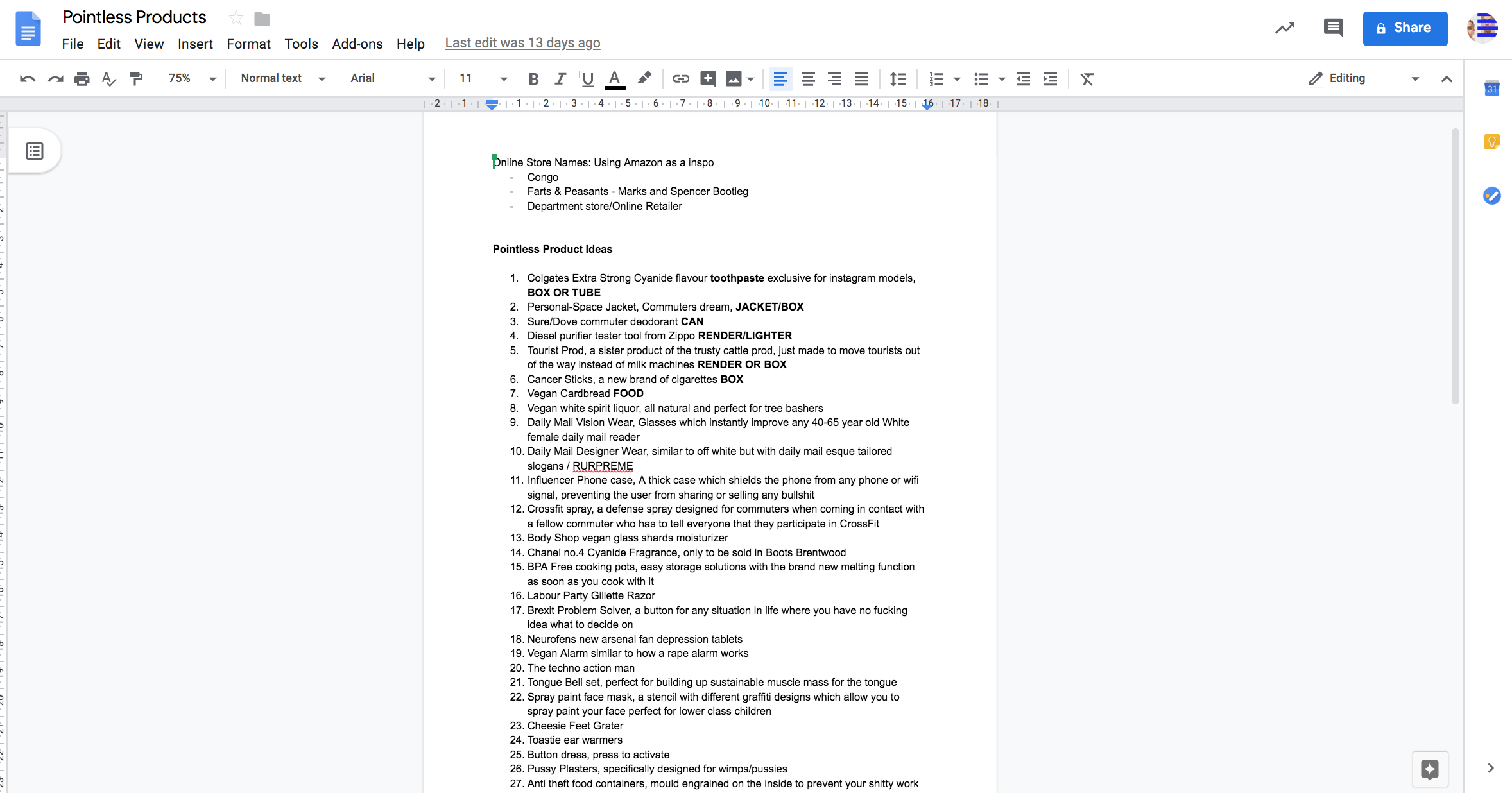Image resolution: width=1512 pixels, height=793 pixels.
Task: Open the Arial font dropdown
Action: (x=393, y=78)
